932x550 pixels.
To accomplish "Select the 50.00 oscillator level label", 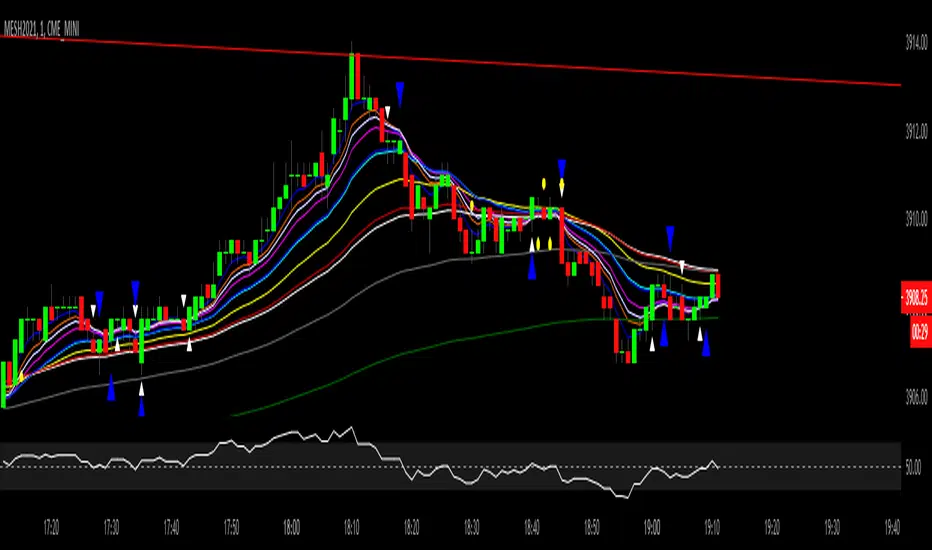I will [914, 467].
